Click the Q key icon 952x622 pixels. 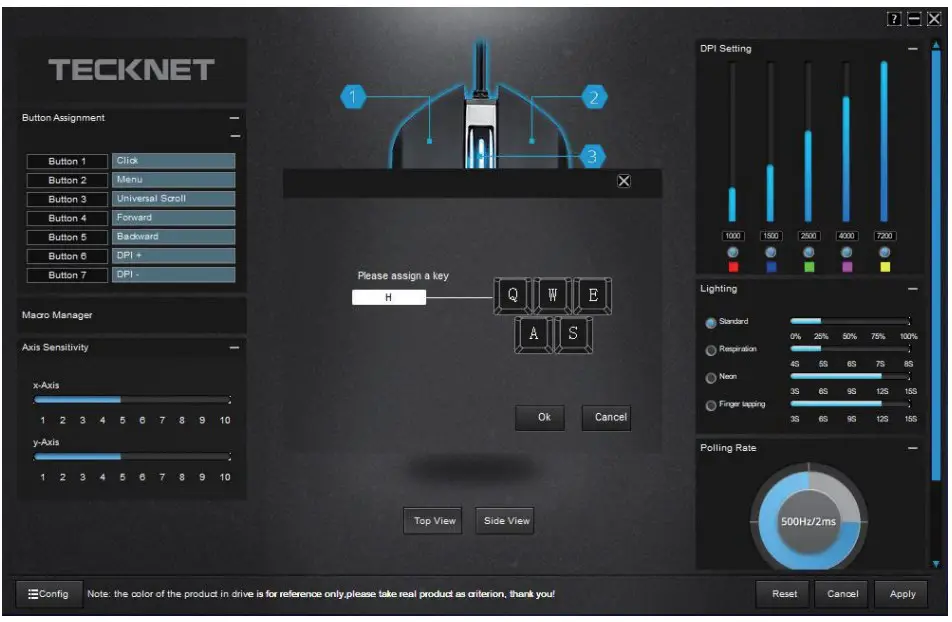[512, 296]
